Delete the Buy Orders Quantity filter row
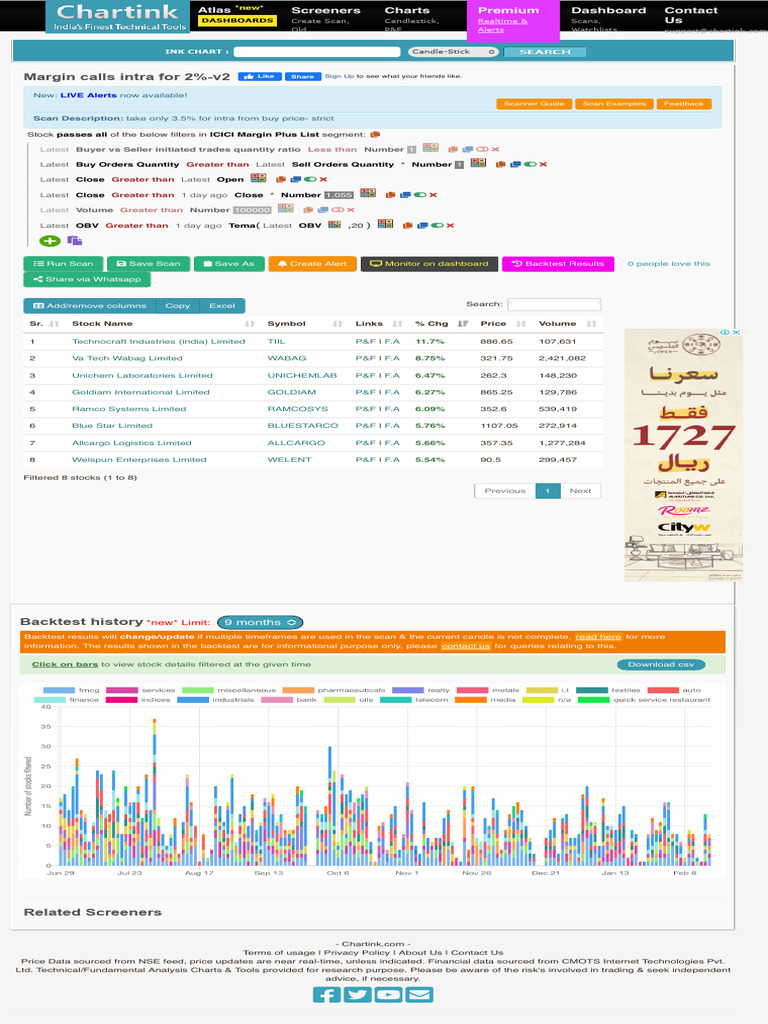 coord(543,164)
